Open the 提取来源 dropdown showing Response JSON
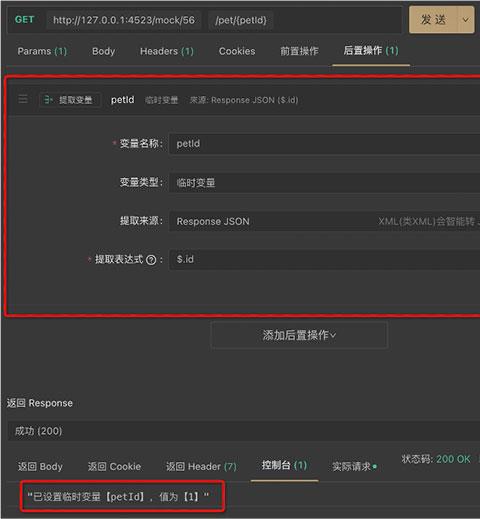Screen dimensions: 480x519 click(324, 221)
